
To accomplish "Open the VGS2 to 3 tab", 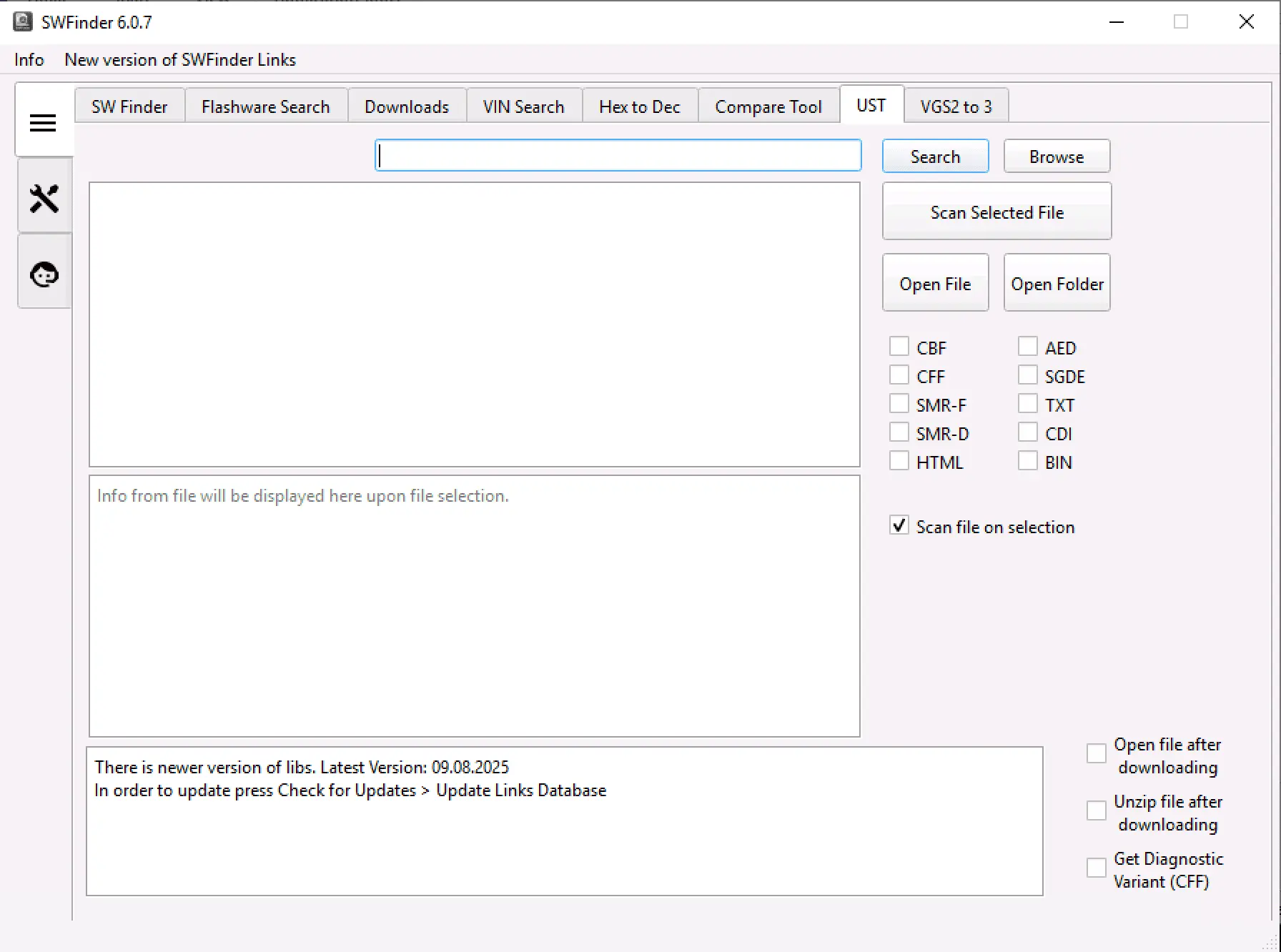I will [956, 106].
